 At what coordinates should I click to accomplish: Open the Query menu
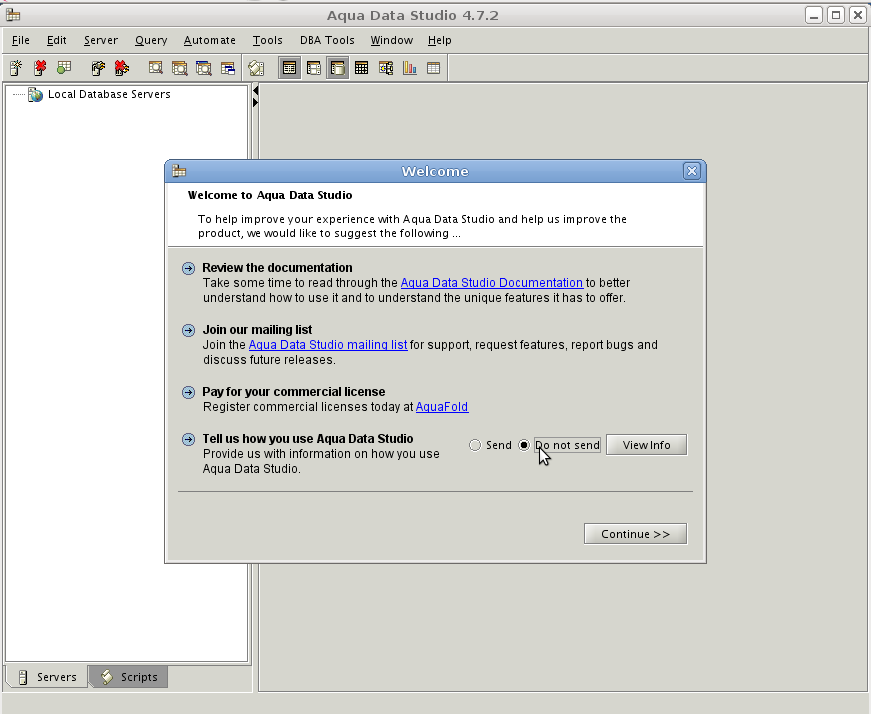(151, 40)
